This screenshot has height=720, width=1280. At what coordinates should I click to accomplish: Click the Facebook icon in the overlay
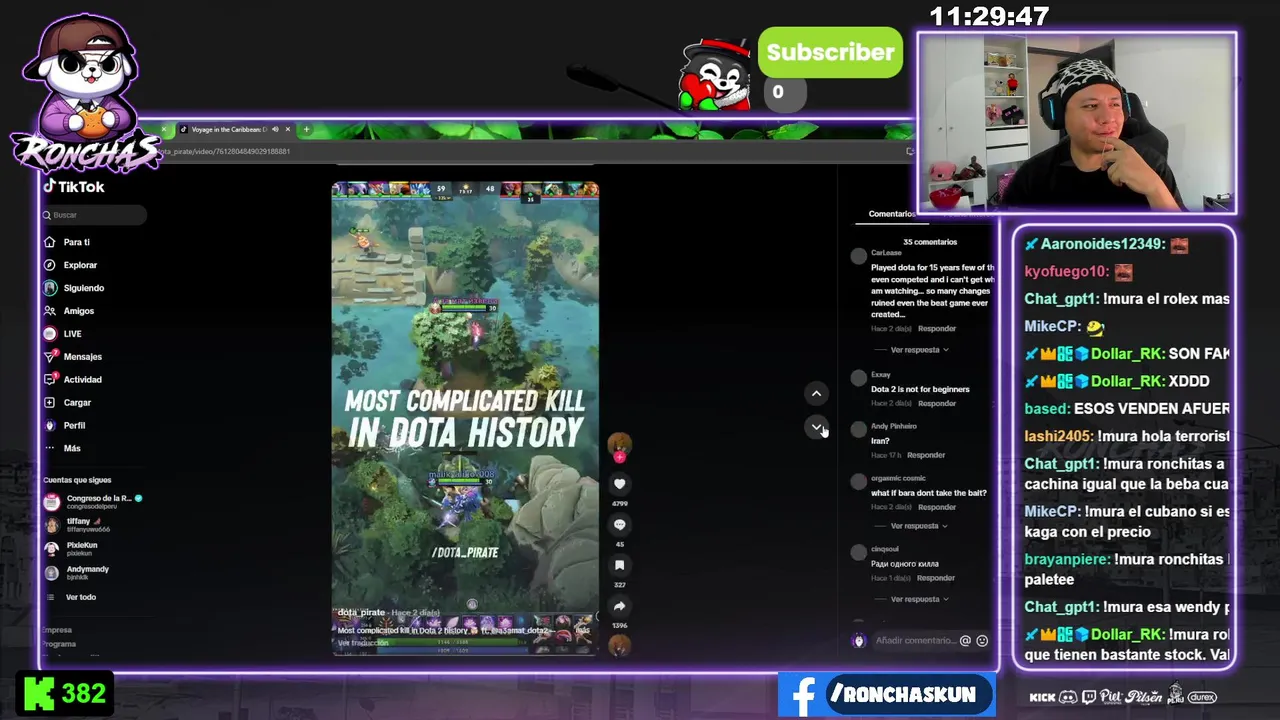[x=802, y=695]
